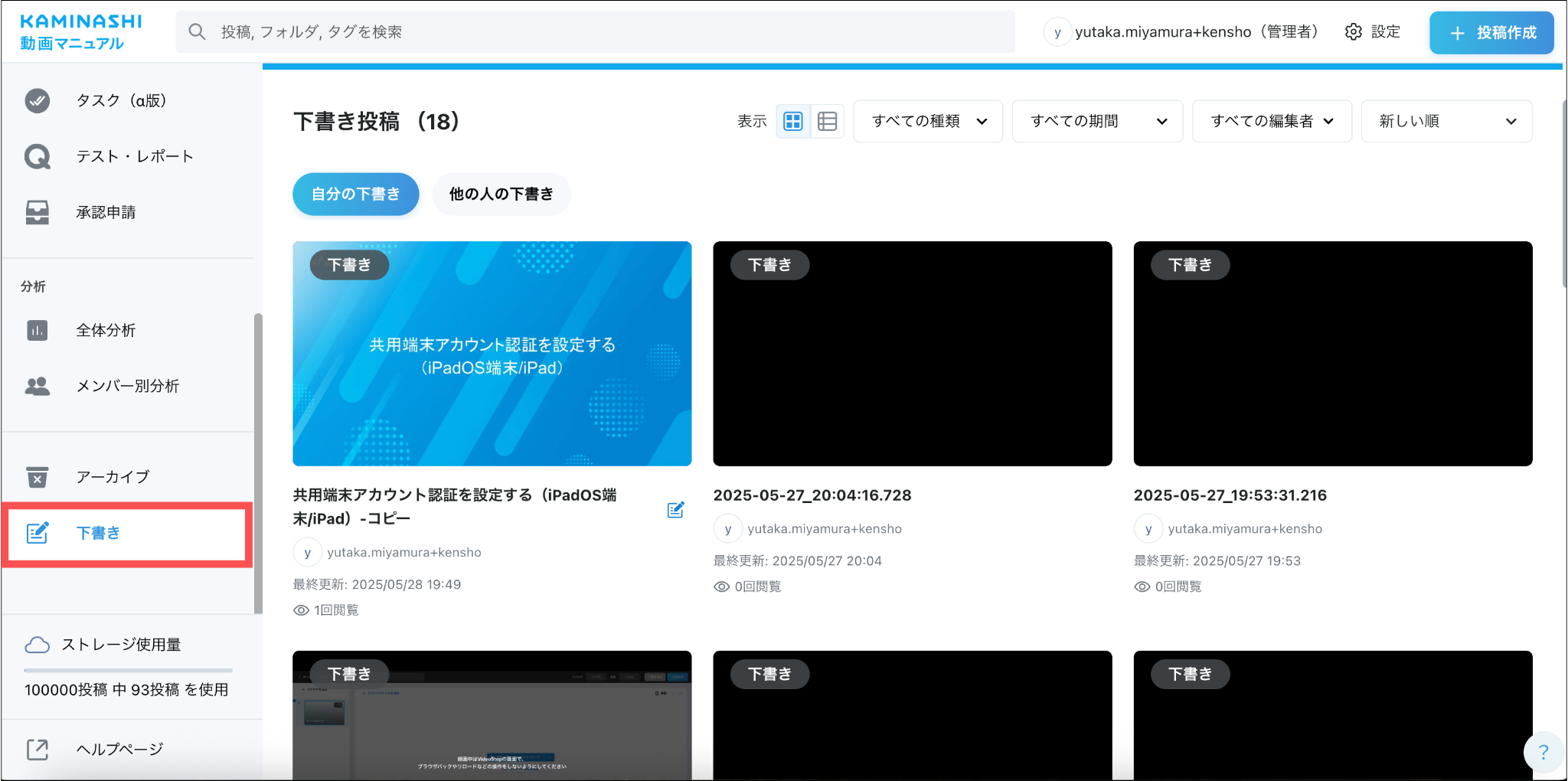This screenshot has height=781, width=1568.
Task: Click the アーカイブ box icon
Action: tap(38, 477)
